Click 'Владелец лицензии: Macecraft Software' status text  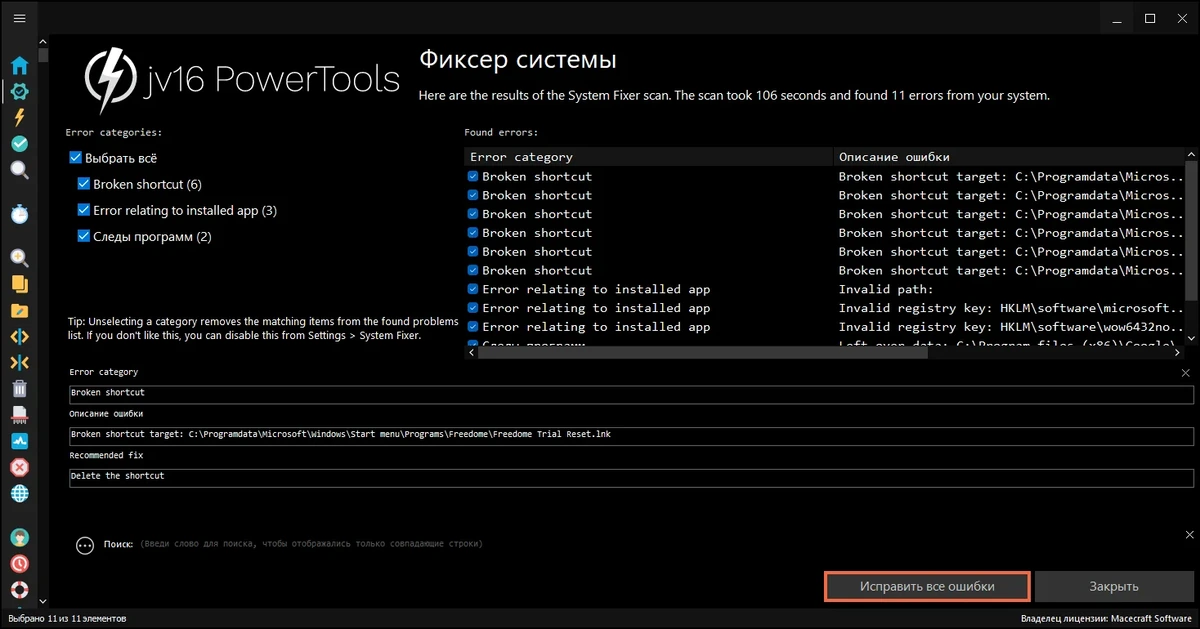coord(1108,619)
